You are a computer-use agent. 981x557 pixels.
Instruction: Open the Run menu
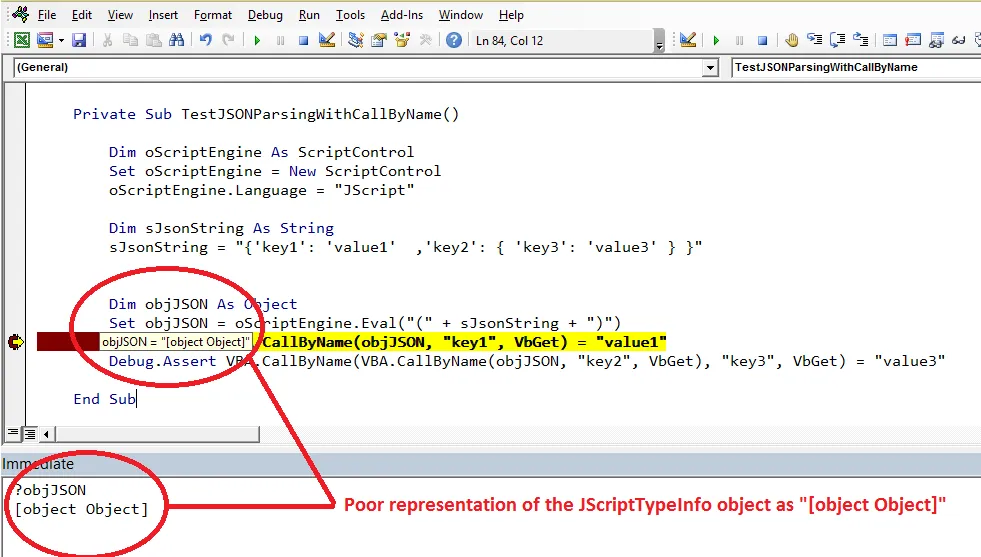(x=309, y=15)
